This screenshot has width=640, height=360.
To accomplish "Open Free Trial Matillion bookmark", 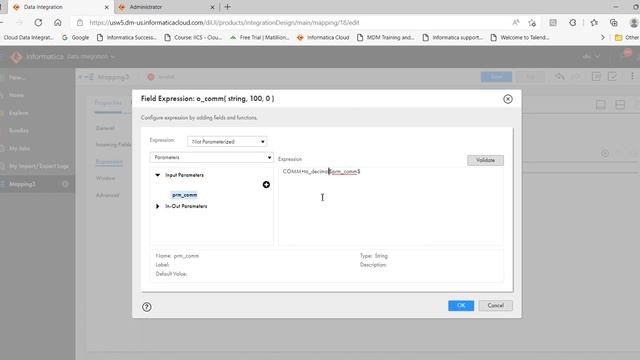I will pos(260,38).
